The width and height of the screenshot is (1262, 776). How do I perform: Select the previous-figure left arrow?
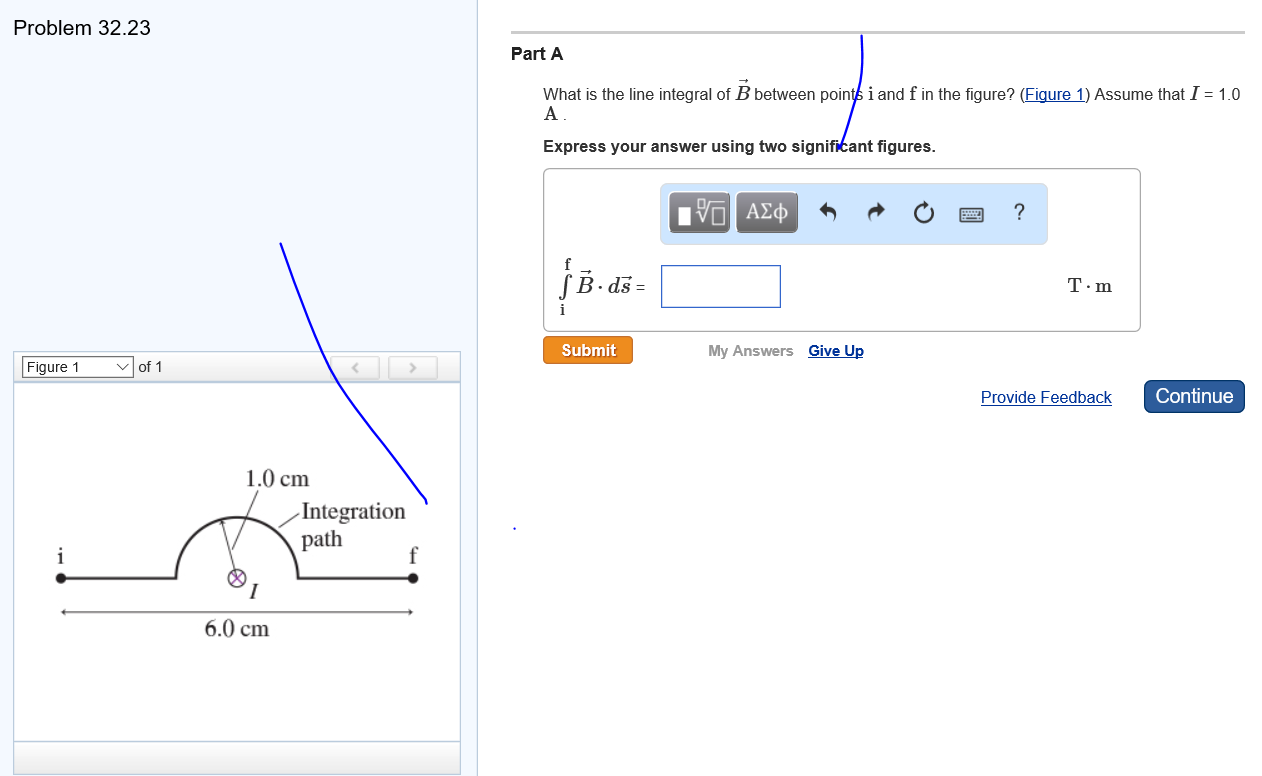355,368
